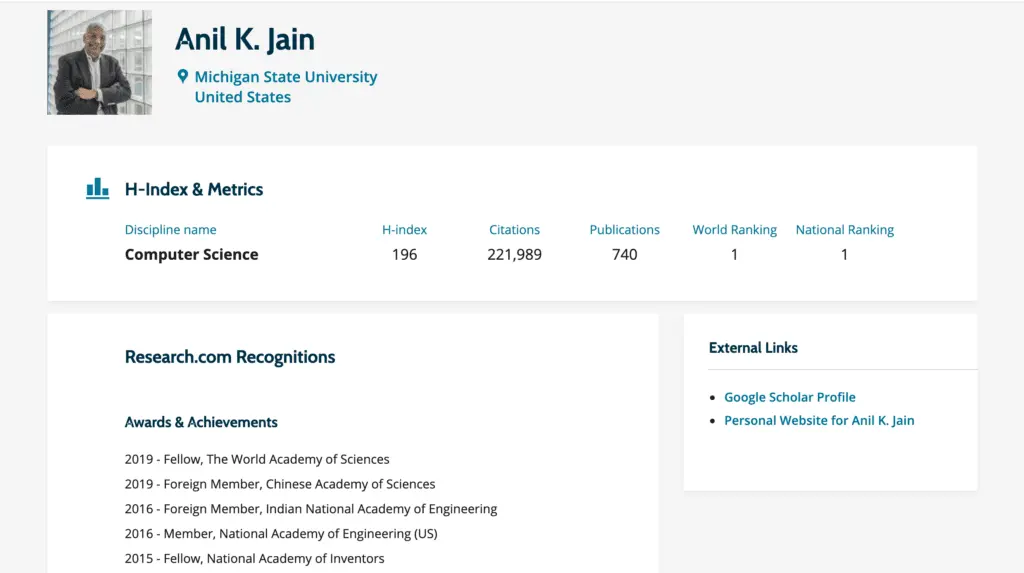This screenshot has height=573, width=1024.
Task: Click the Publications column header
Action: 624,230
